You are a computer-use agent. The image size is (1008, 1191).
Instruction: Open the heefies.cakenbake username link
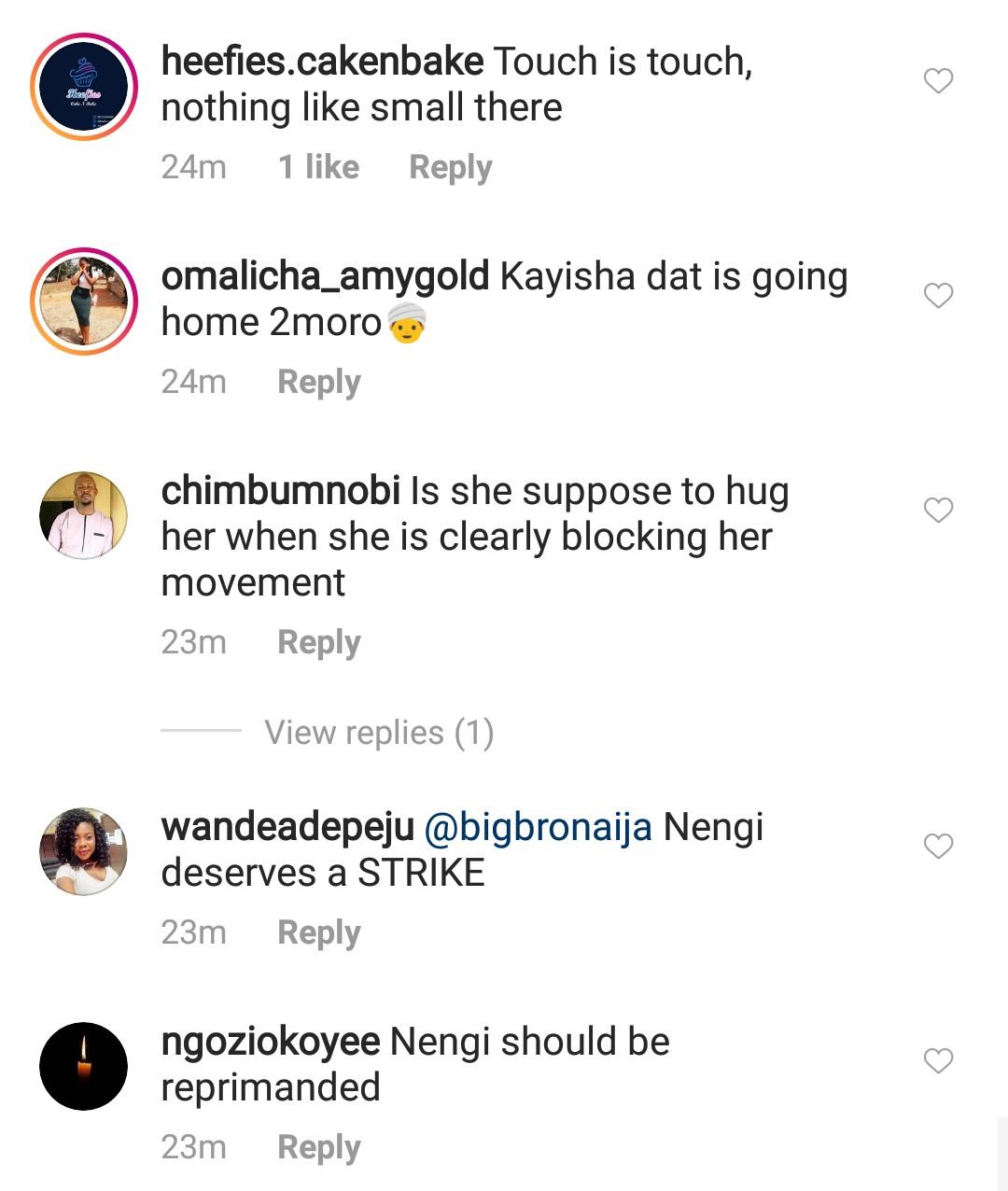322,62
